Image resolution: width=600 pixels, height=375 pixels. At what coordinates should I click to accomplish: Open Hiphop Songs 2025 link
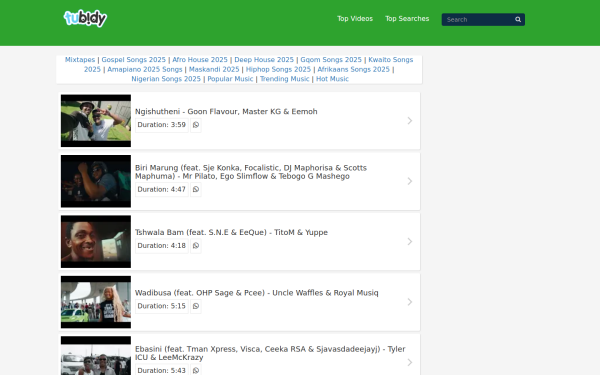point(278,69)
